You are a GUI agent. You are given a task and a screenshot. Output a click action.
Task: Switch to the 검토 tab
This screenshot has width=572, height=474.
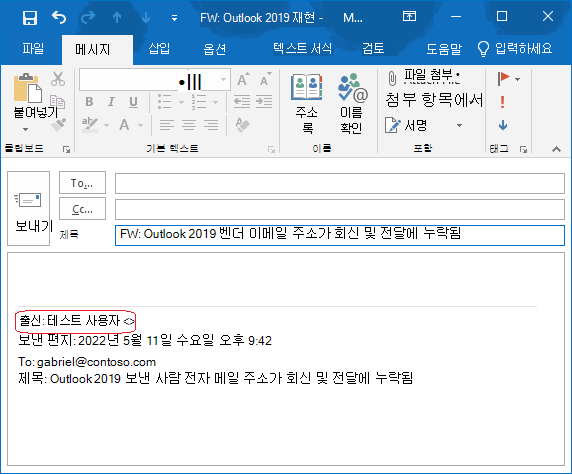tap(373, 48)
